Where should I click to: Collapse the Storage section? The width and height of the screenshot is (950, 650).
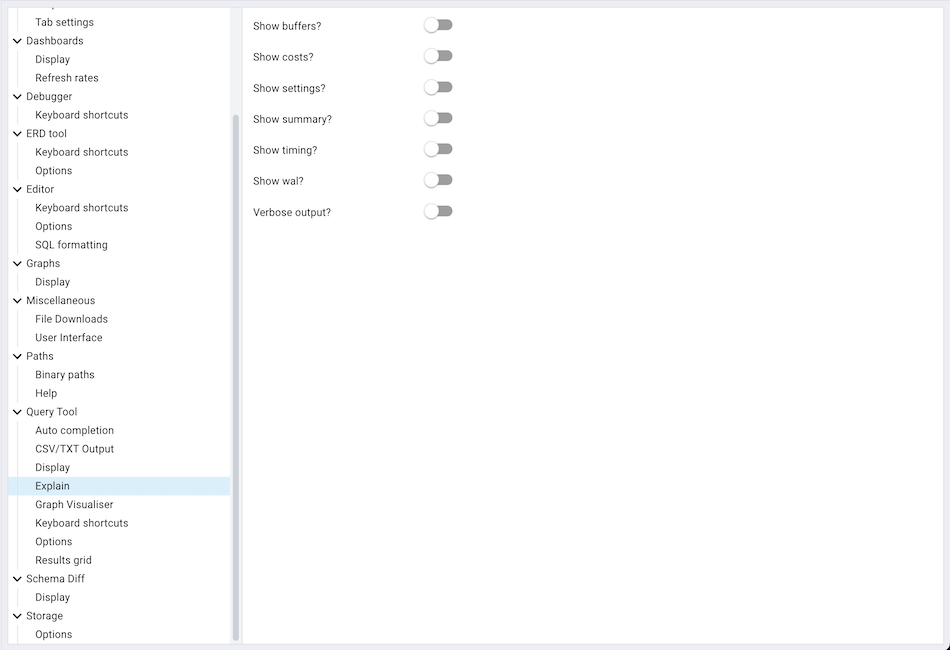click(16, 615)
